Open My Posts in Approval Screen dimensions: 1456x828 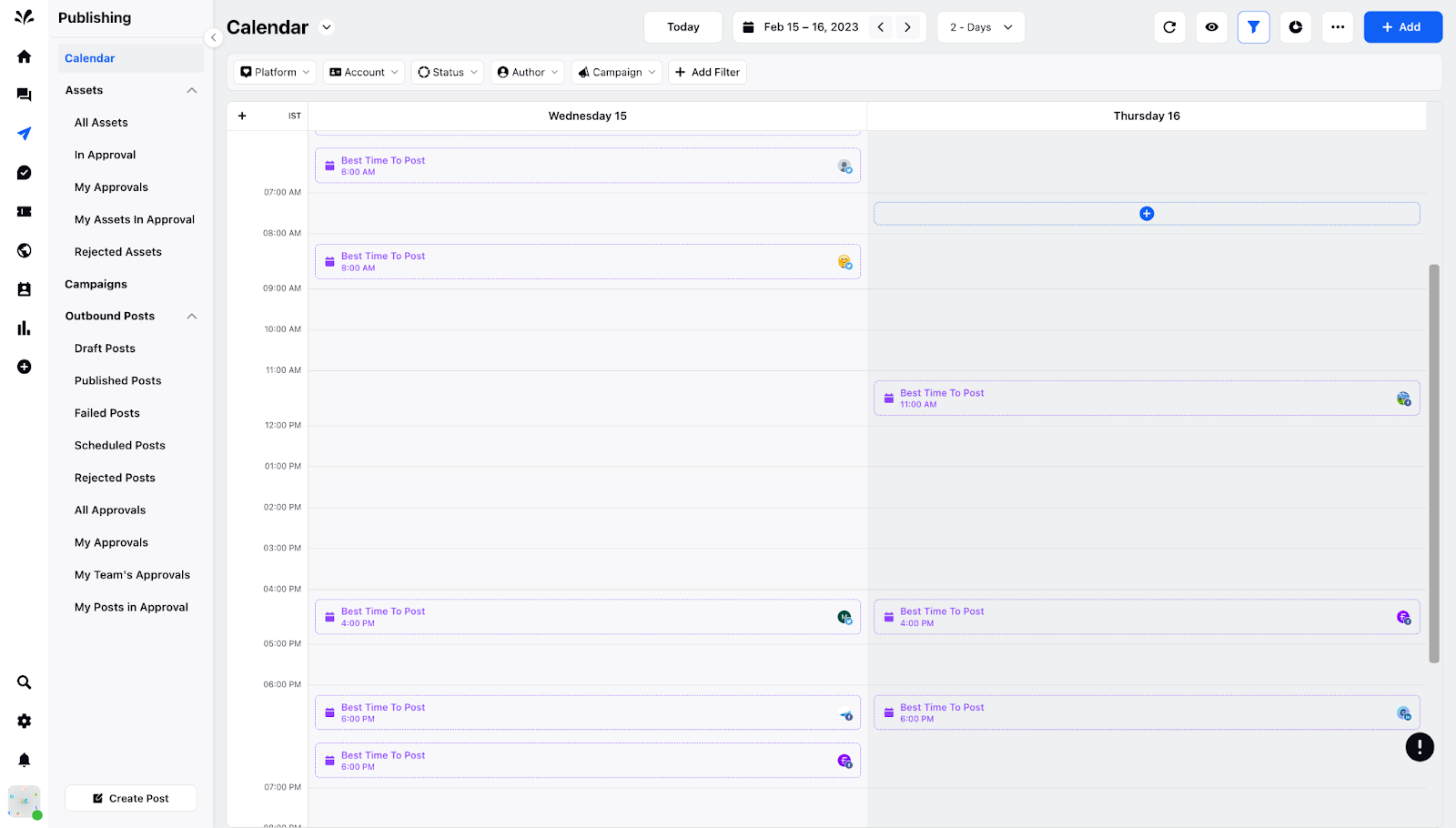point(131,607)
